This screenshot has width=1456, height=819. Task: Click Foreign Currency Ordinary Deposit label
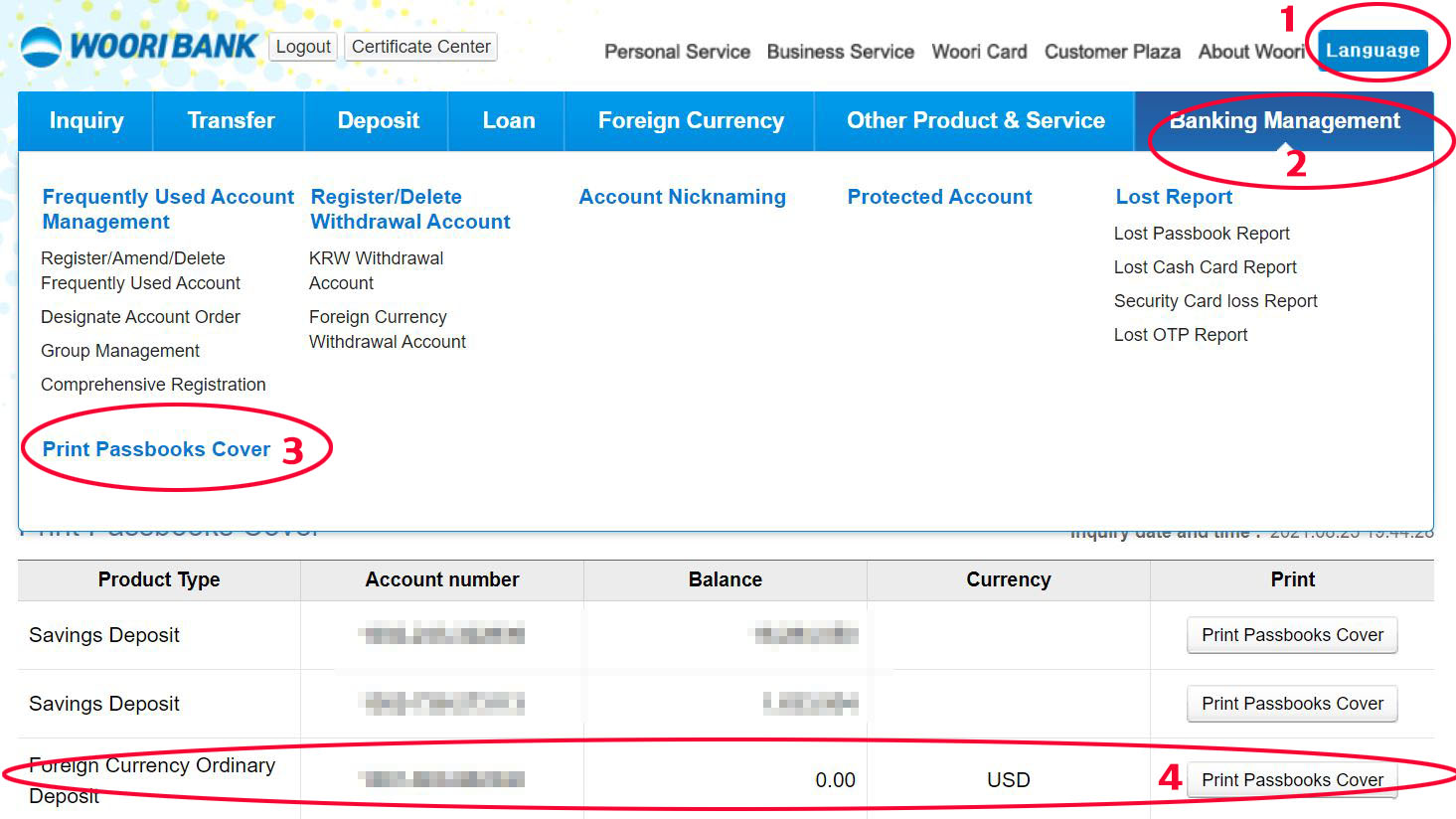click(152, 780)
